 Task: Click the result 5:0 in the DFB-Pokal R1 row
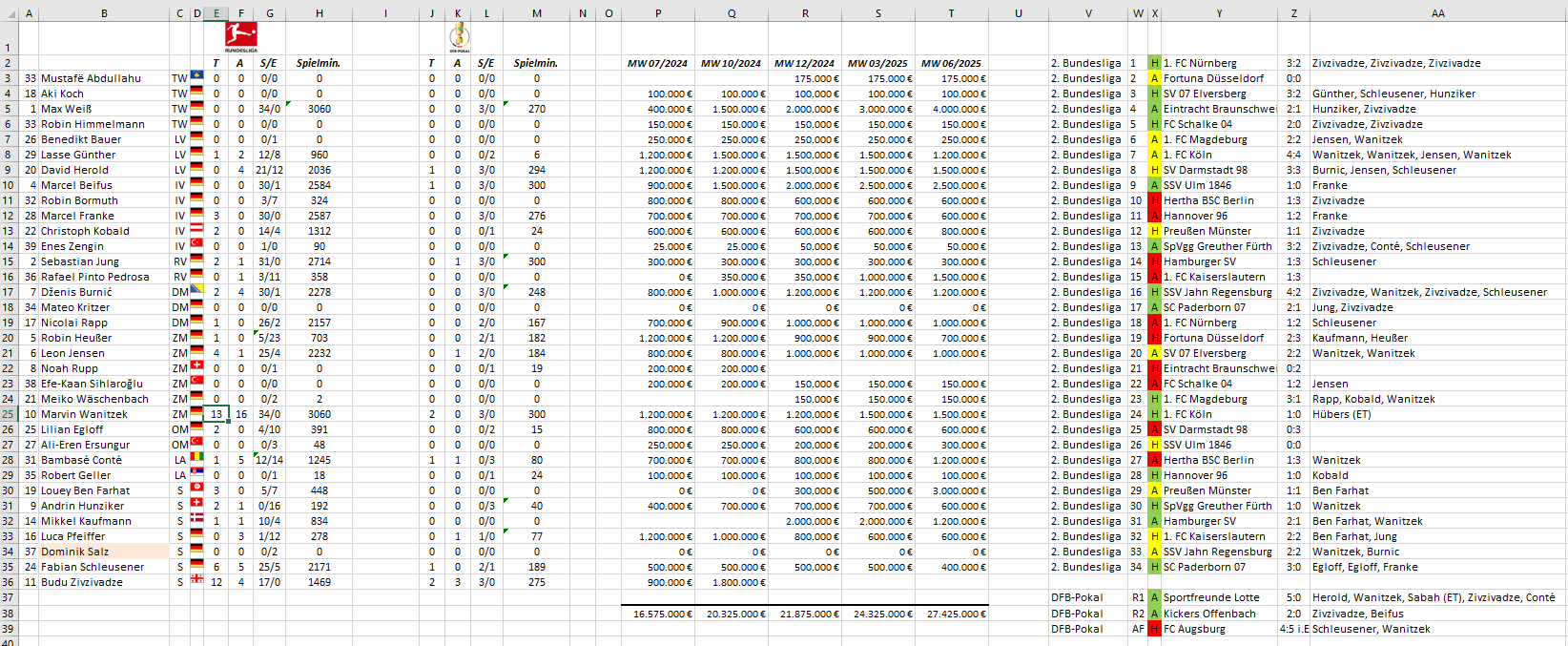(1293, 597)
